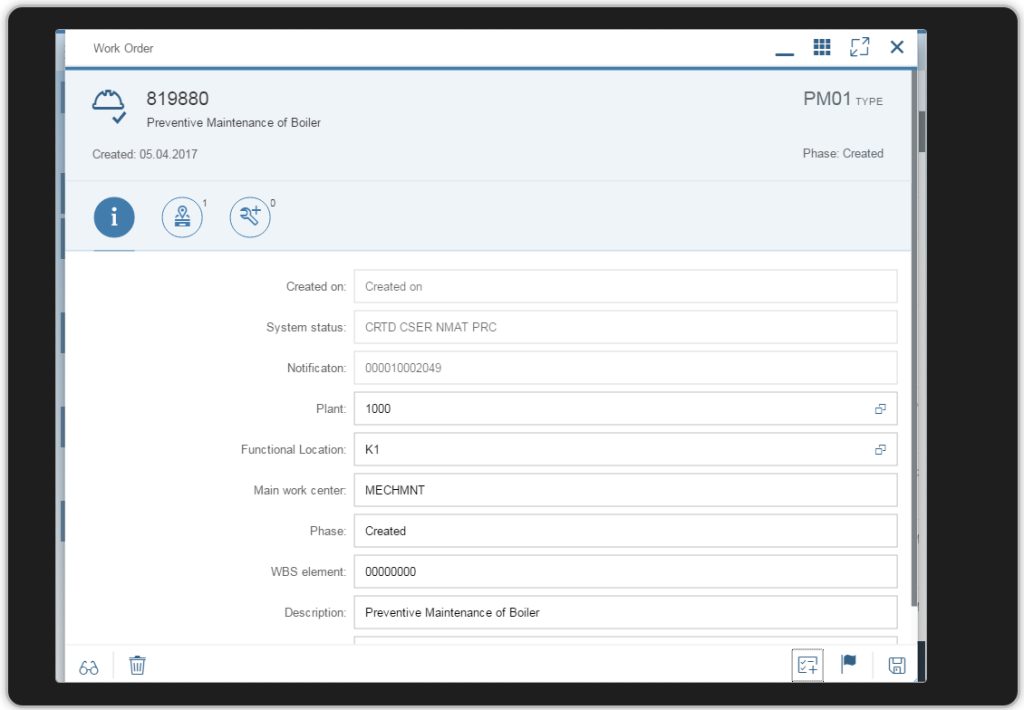Image resolution: width=1024 pixels, height=710 pixels.
Task: Click the Description input field
Action: pyautogui.click(x=626, y=612)
